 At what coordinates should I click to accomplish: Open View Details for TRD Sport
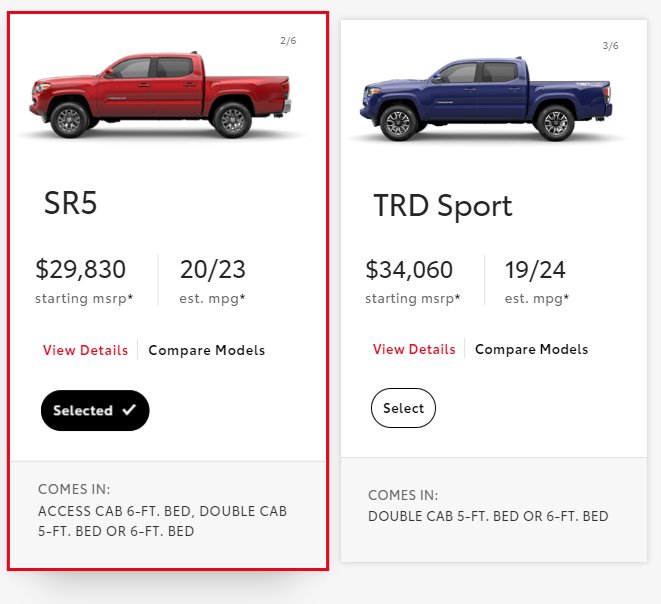coord(414,349)
